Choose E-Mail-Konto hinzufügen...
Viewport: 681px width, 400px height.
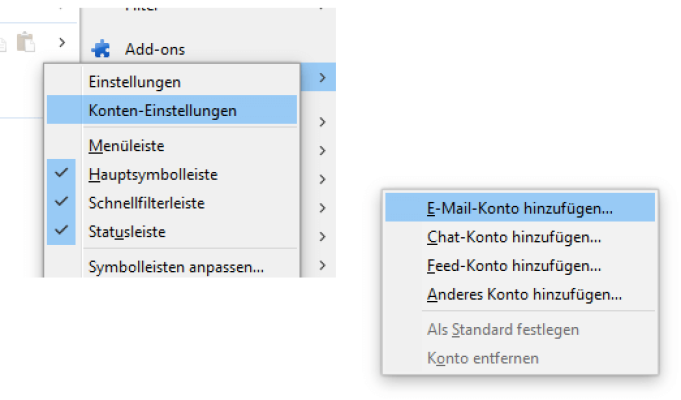[x=519, y=208]
